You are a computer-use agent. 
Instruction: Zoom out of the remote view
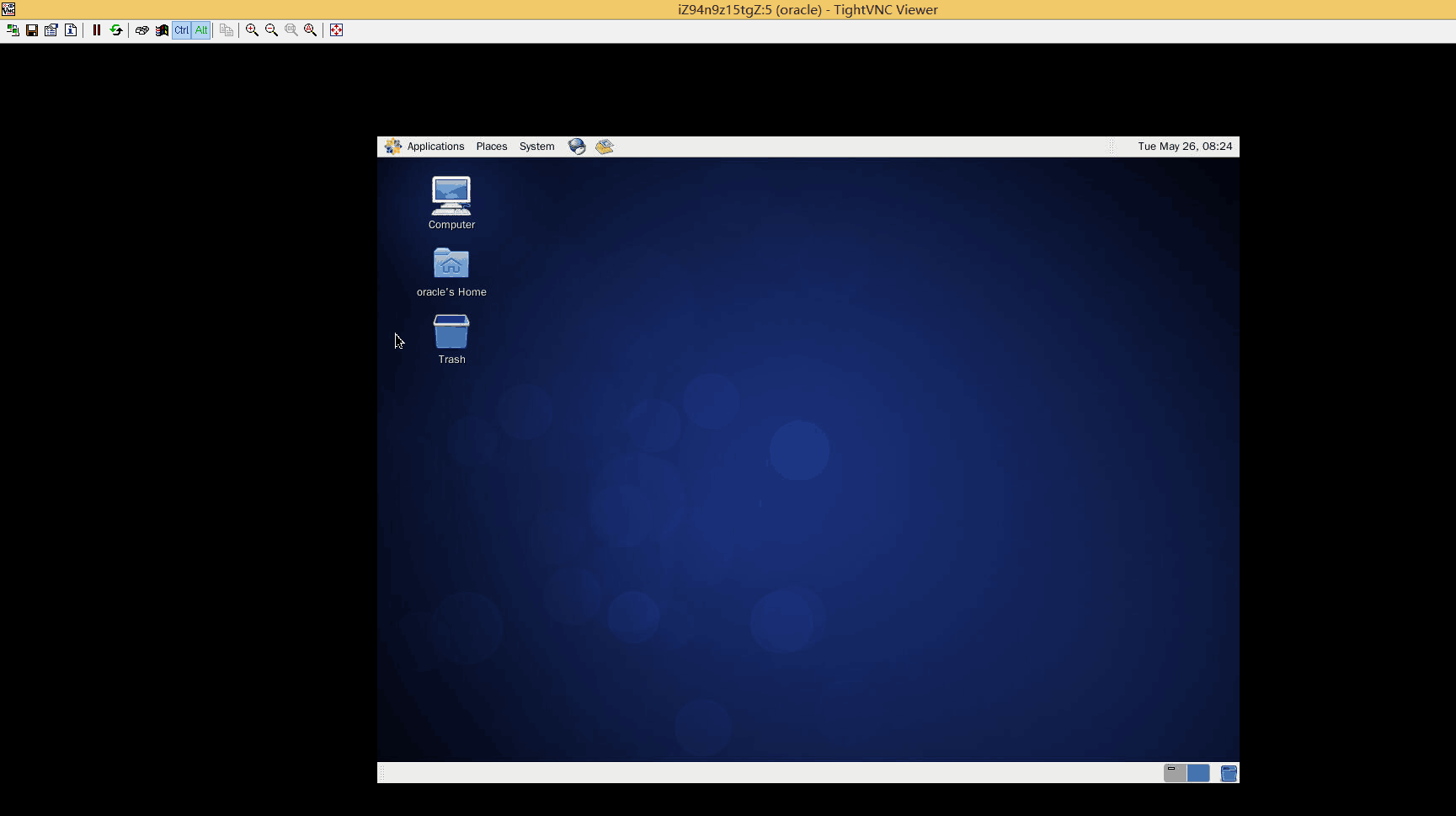click(x=271, y=30)
